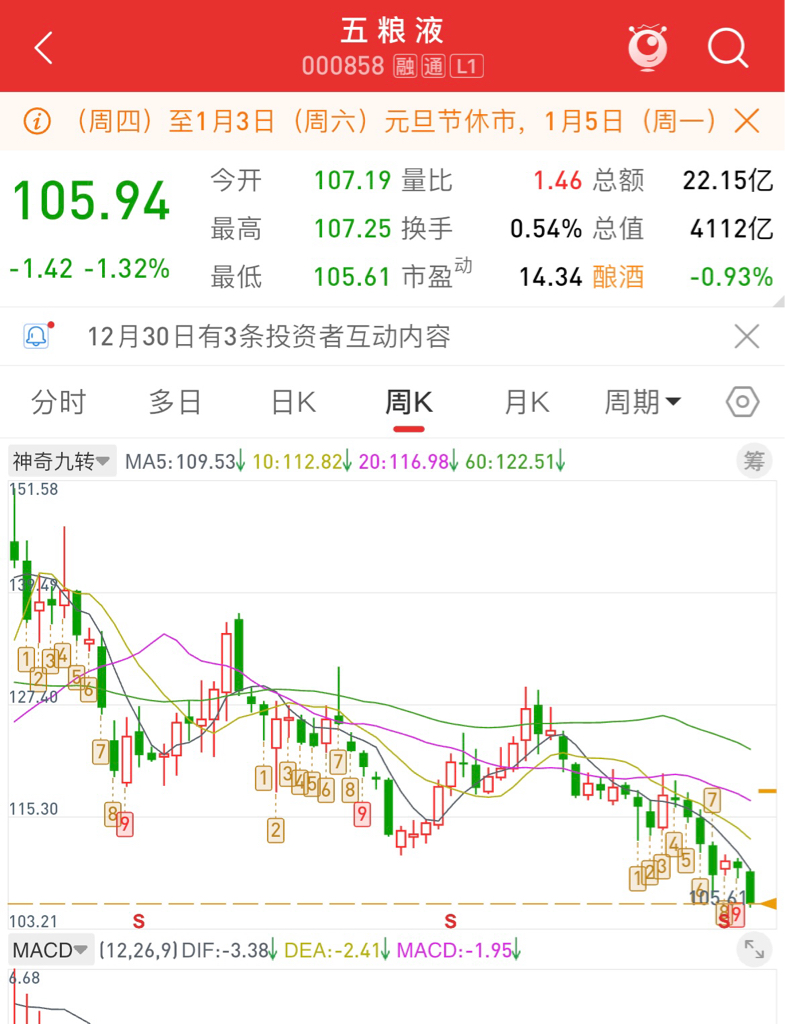Close the investor interaction notification
Viewport: 785px width, 1024px height.
click(x=746, y=336)
